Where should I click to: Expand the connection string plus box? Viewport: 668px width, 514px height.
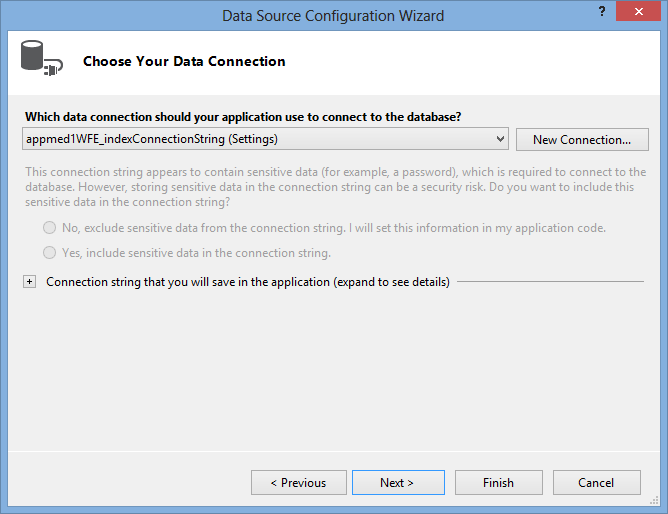coord(30,282)
